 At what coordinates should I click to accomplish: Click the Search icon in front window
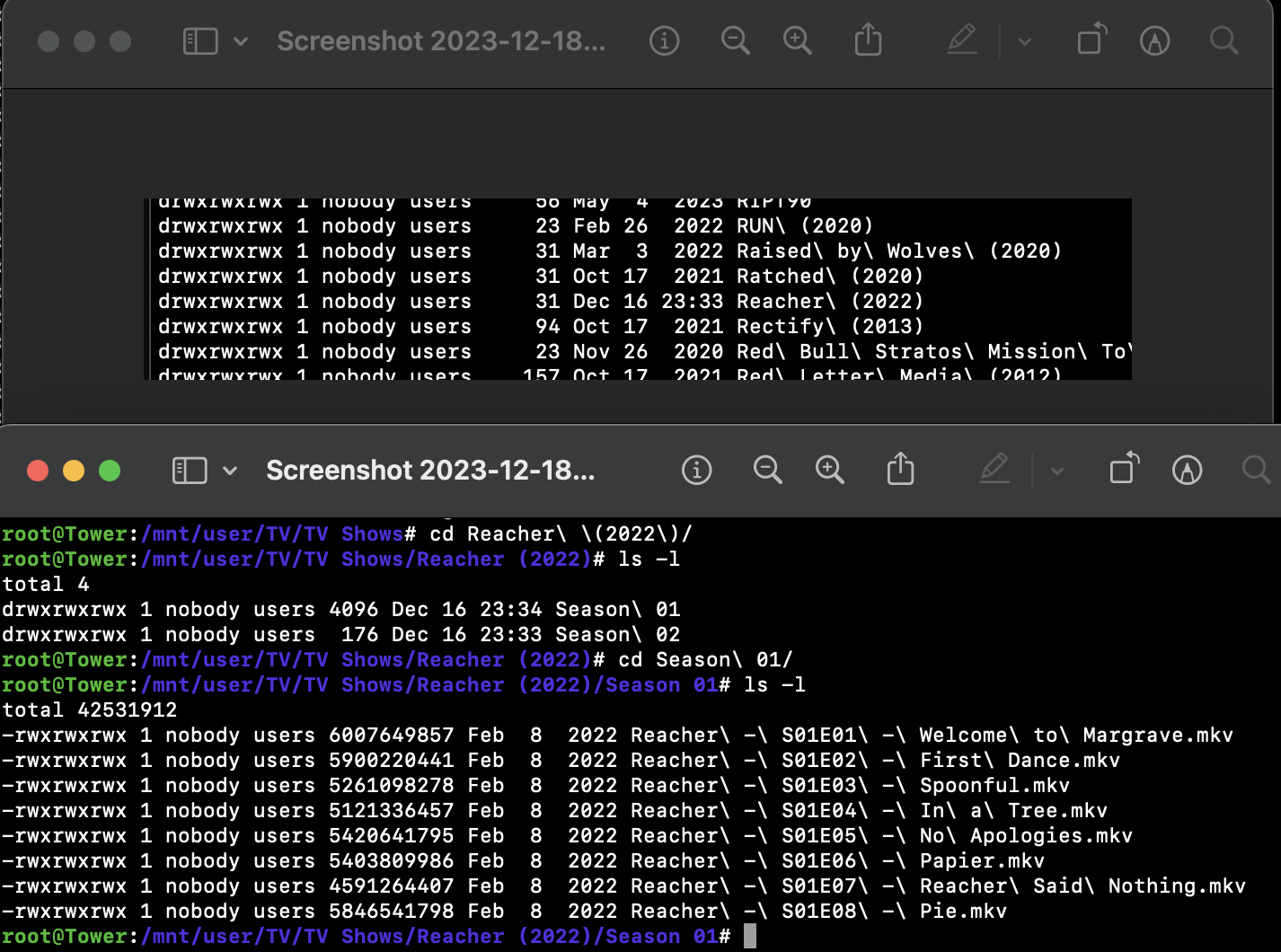1256,470
